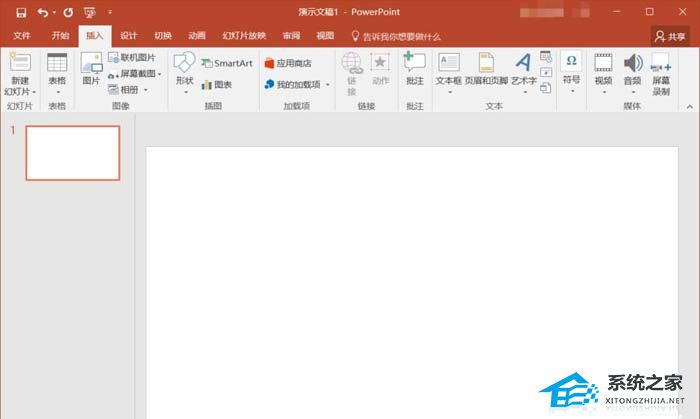Click the Undo arrow icon

42,12
